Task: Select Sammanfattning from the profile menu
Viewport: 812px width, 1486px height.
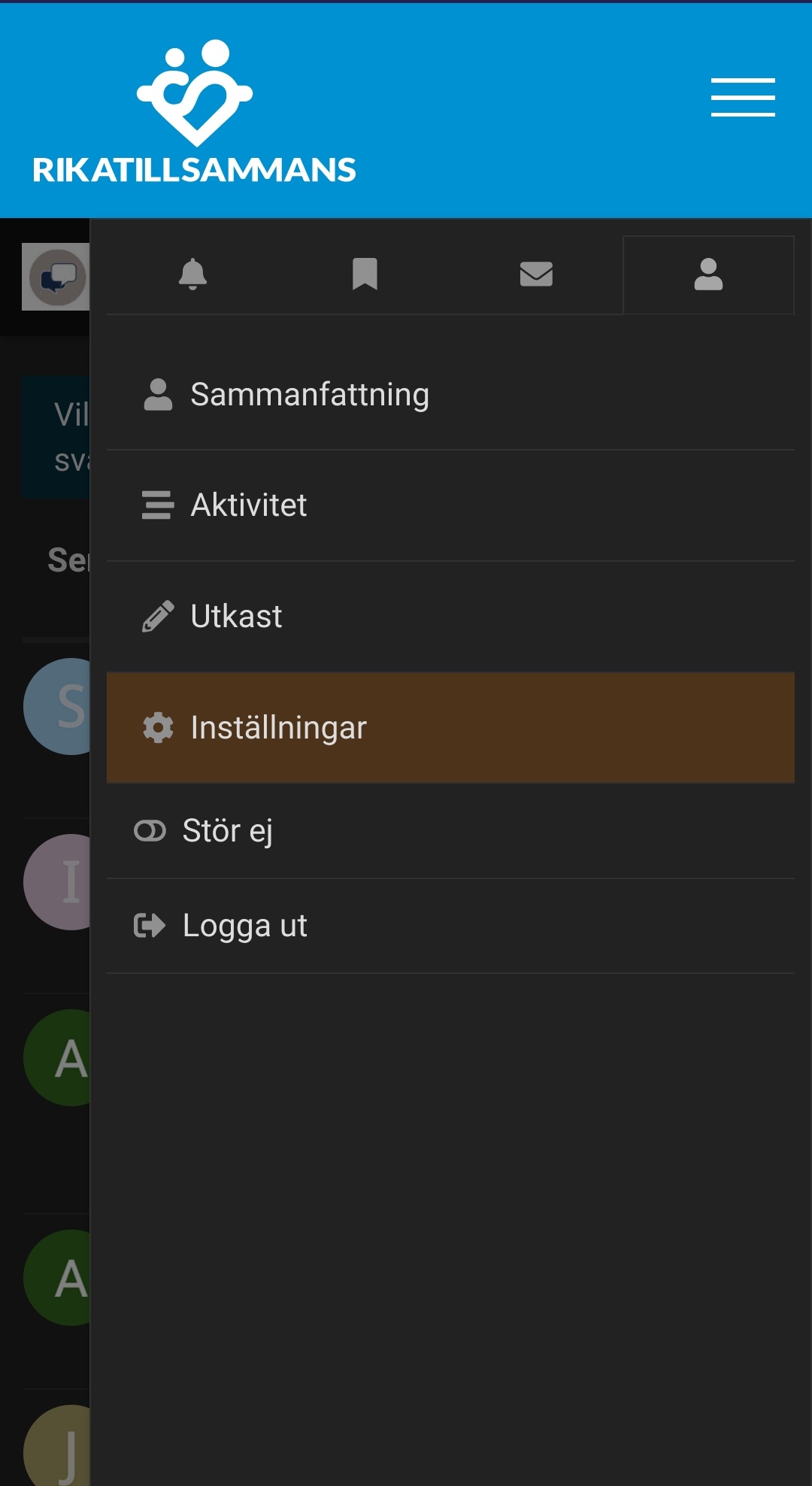Action: tap(310, 393)
